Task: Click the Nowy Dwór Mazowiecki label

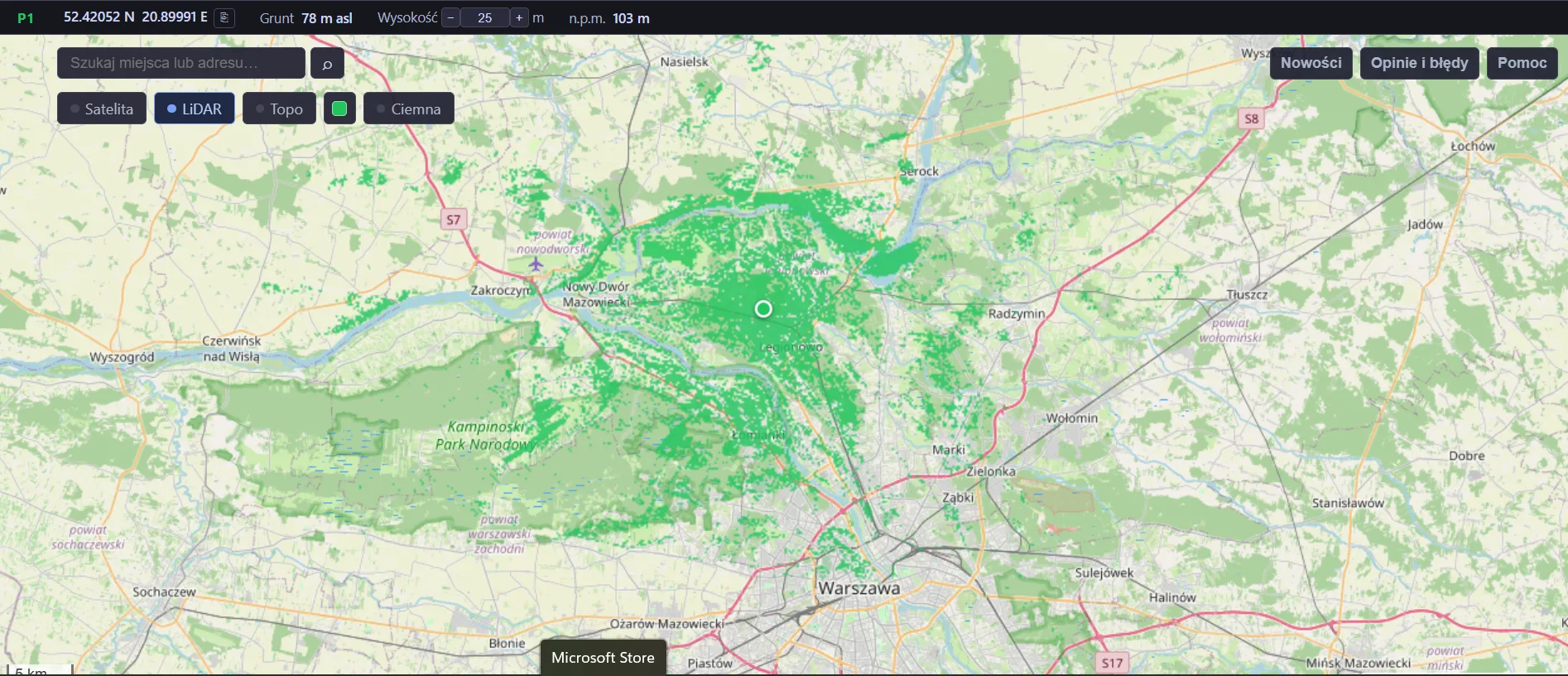Action: pos(597,294)
